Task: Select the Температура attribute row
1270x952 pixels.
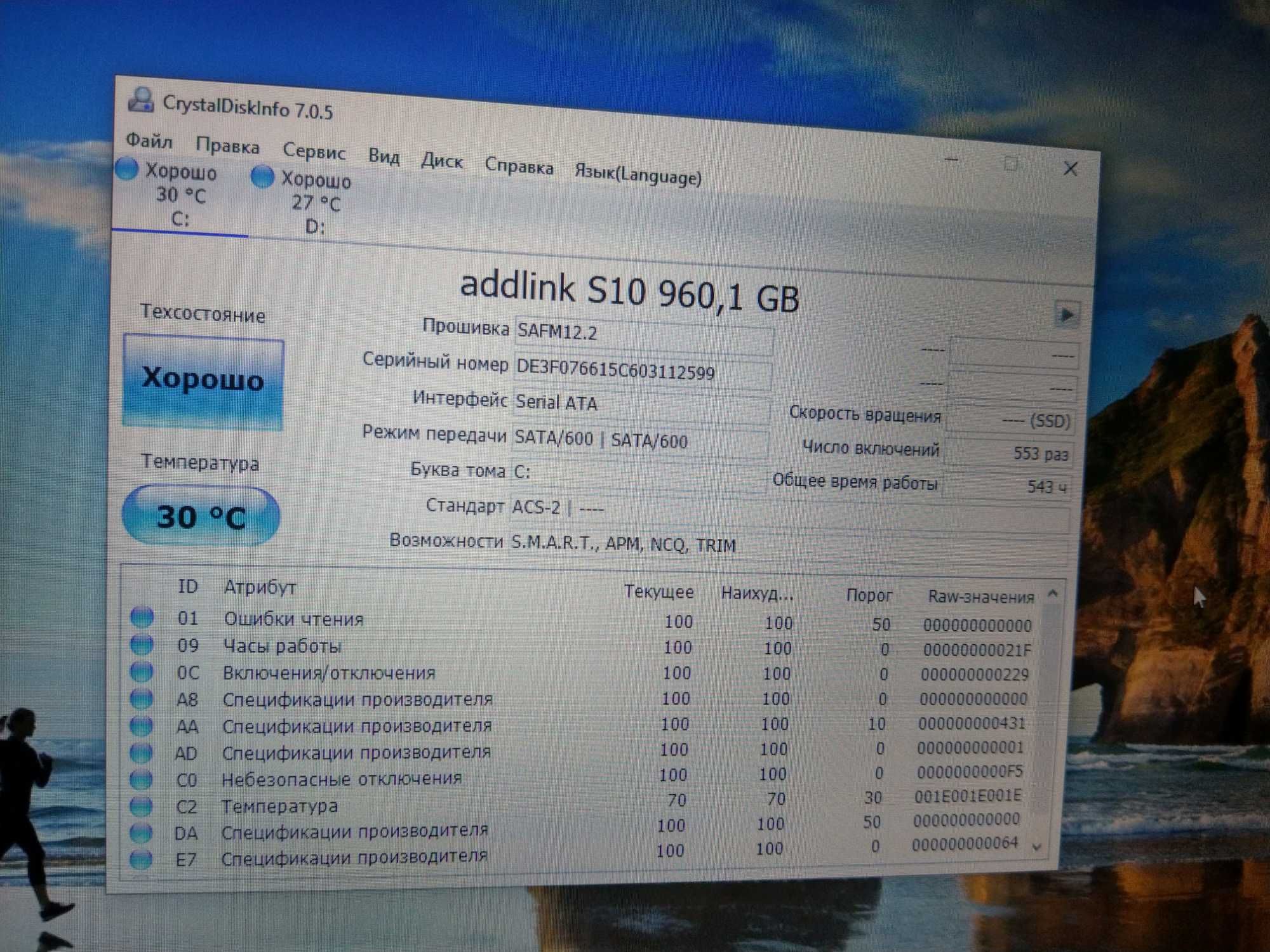Action: coord(575,801)
